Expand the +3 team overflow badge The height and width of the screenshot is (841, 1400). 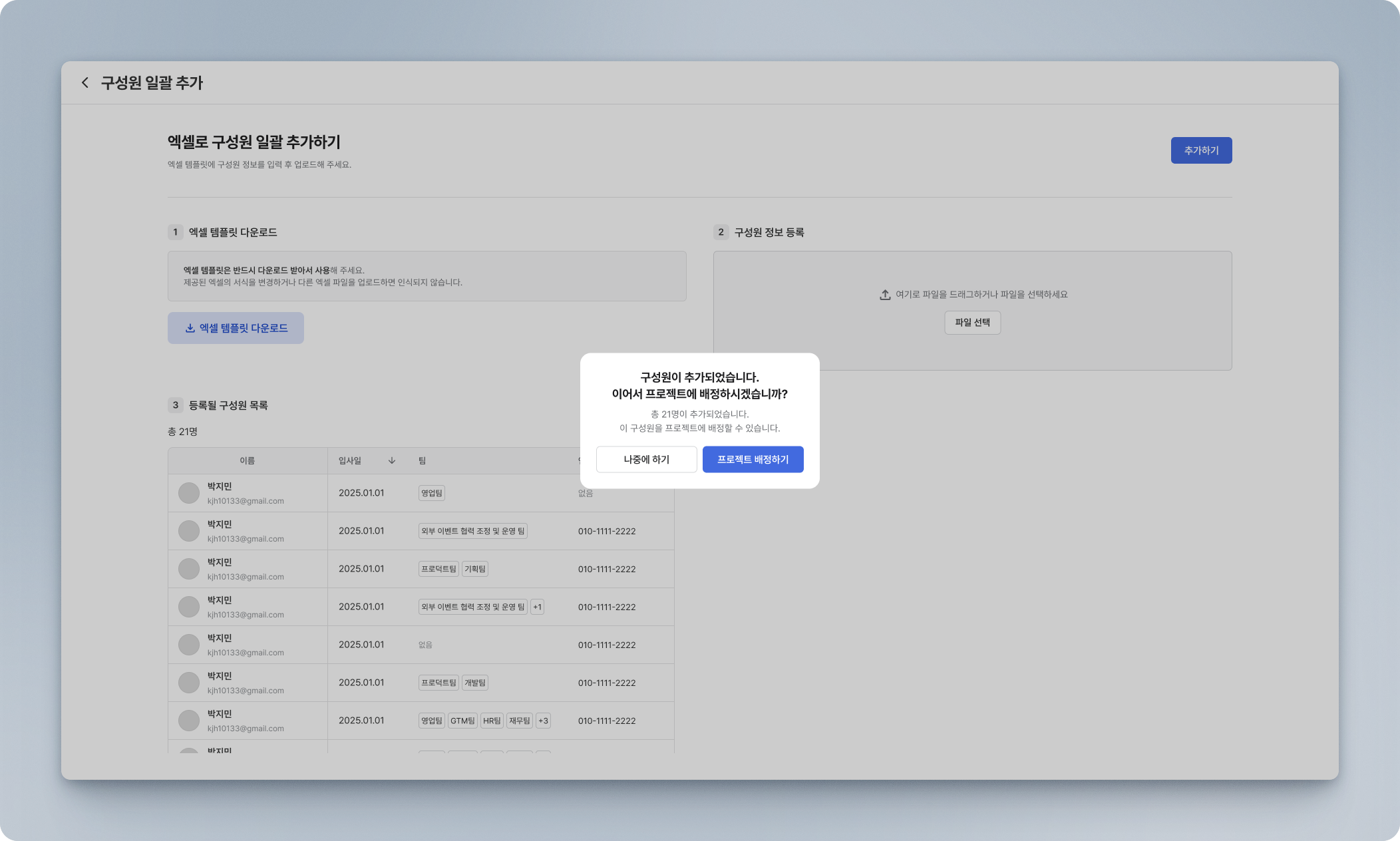coord(543,721)
